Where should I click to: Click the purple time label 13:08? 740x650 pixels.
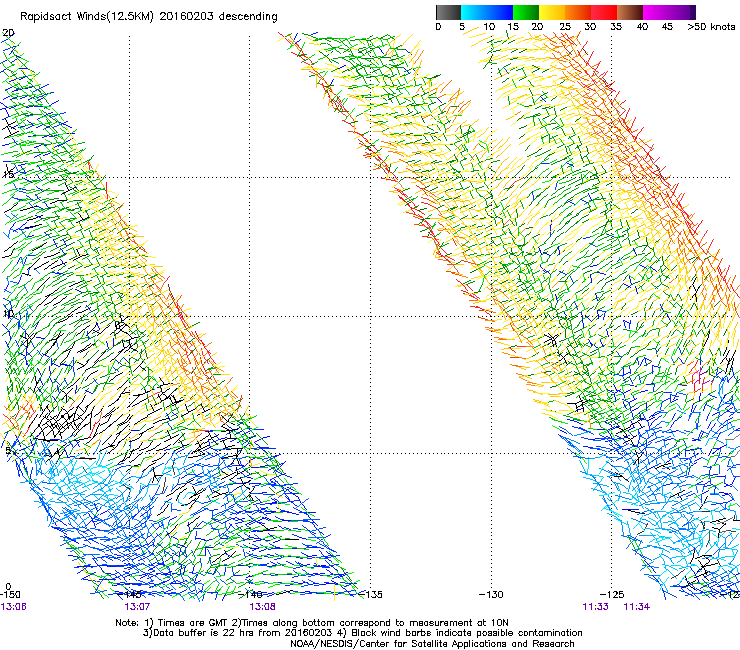262,607
